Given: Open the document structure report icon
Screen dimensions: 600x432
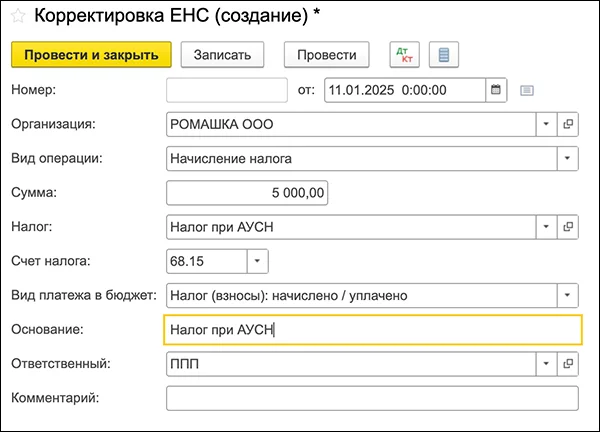Looking at the screenshot, I should pyautogui.click(x=443, y=54).
